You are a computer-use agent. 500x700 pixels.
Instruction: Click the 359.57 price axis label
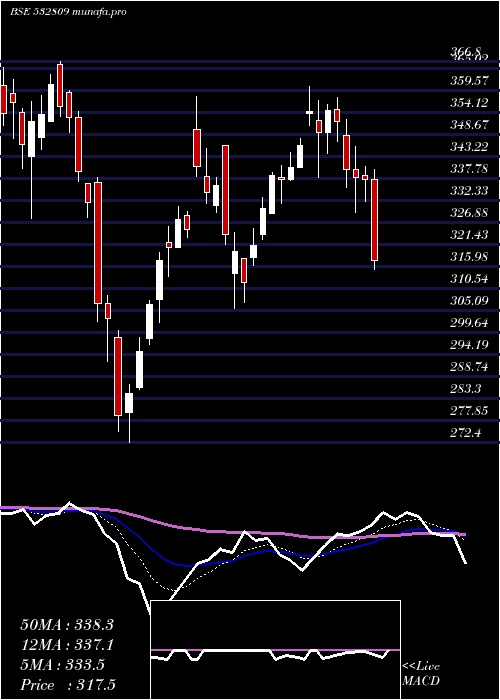click(468, 81)
